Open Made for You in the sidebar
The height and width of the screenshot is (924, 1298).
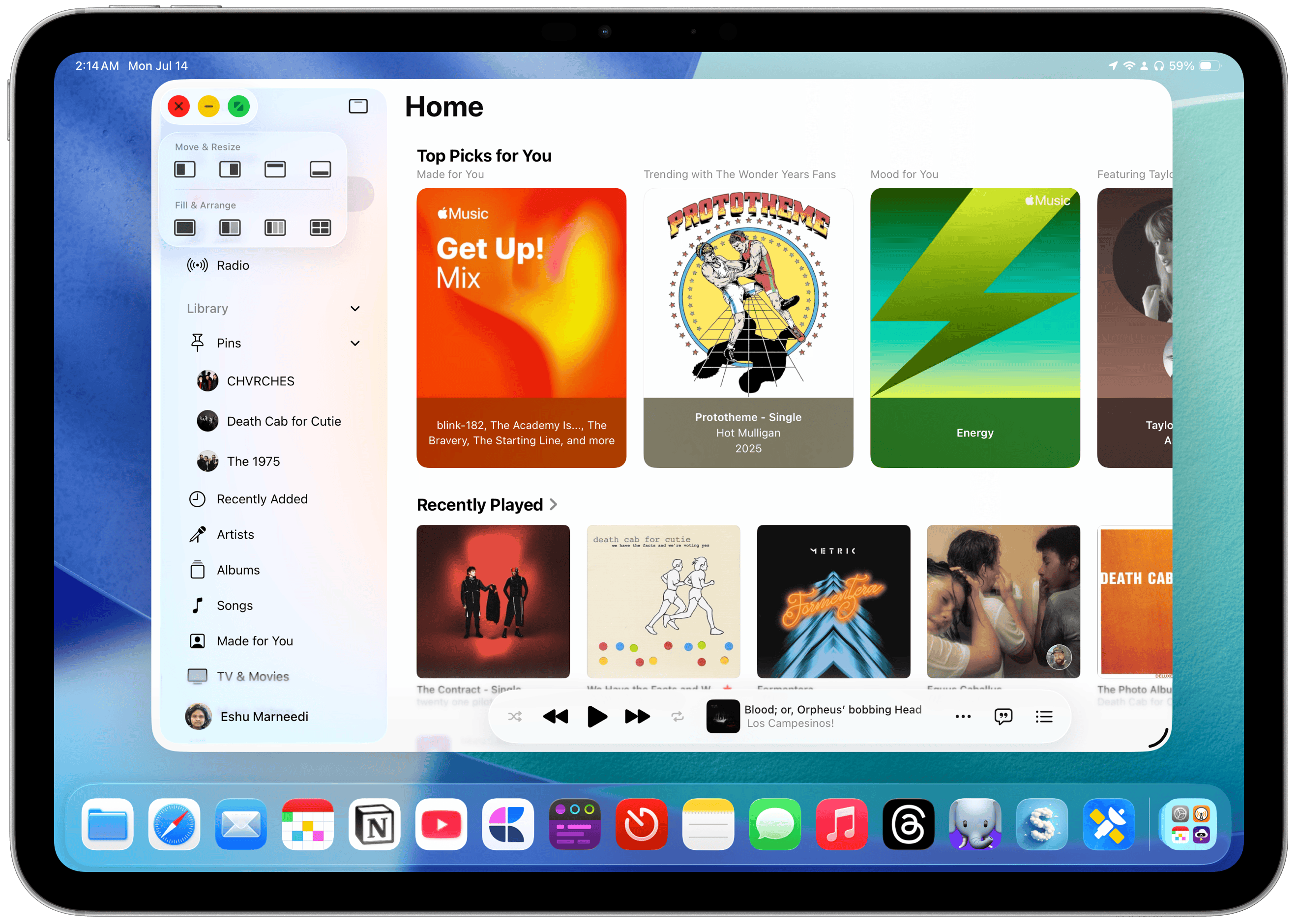[x=273, y=642]
